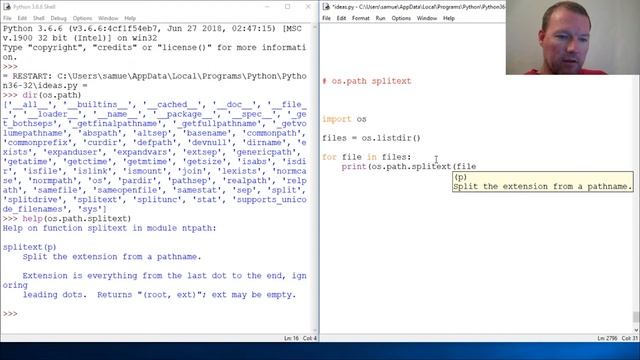The width and height of the screenshot is (640, 360).
Task: Open Help menu in ideas.py editor
Action: point(449,18)
